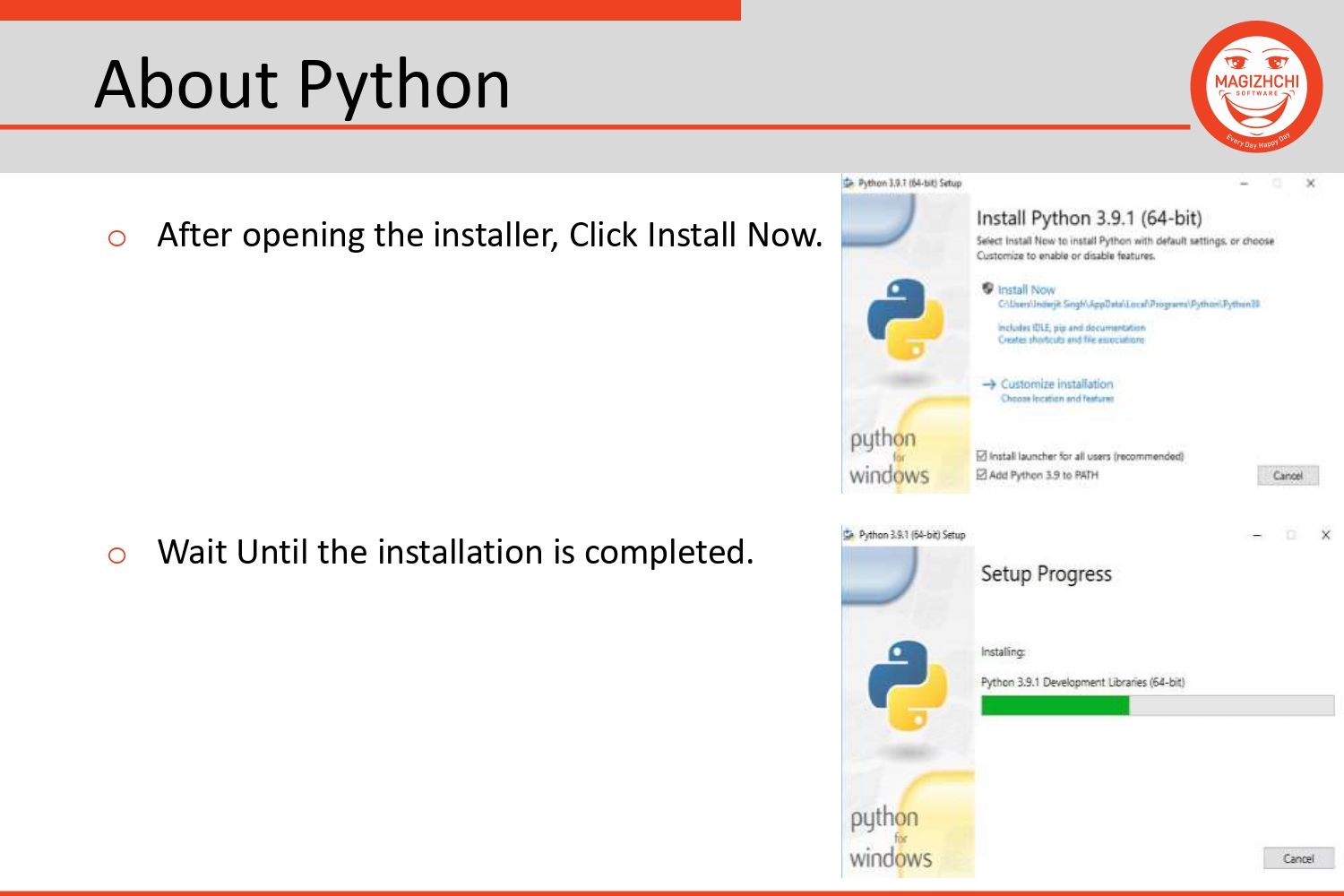
Task: Click the 'About Python' slide title
Action: click(302, 84)
